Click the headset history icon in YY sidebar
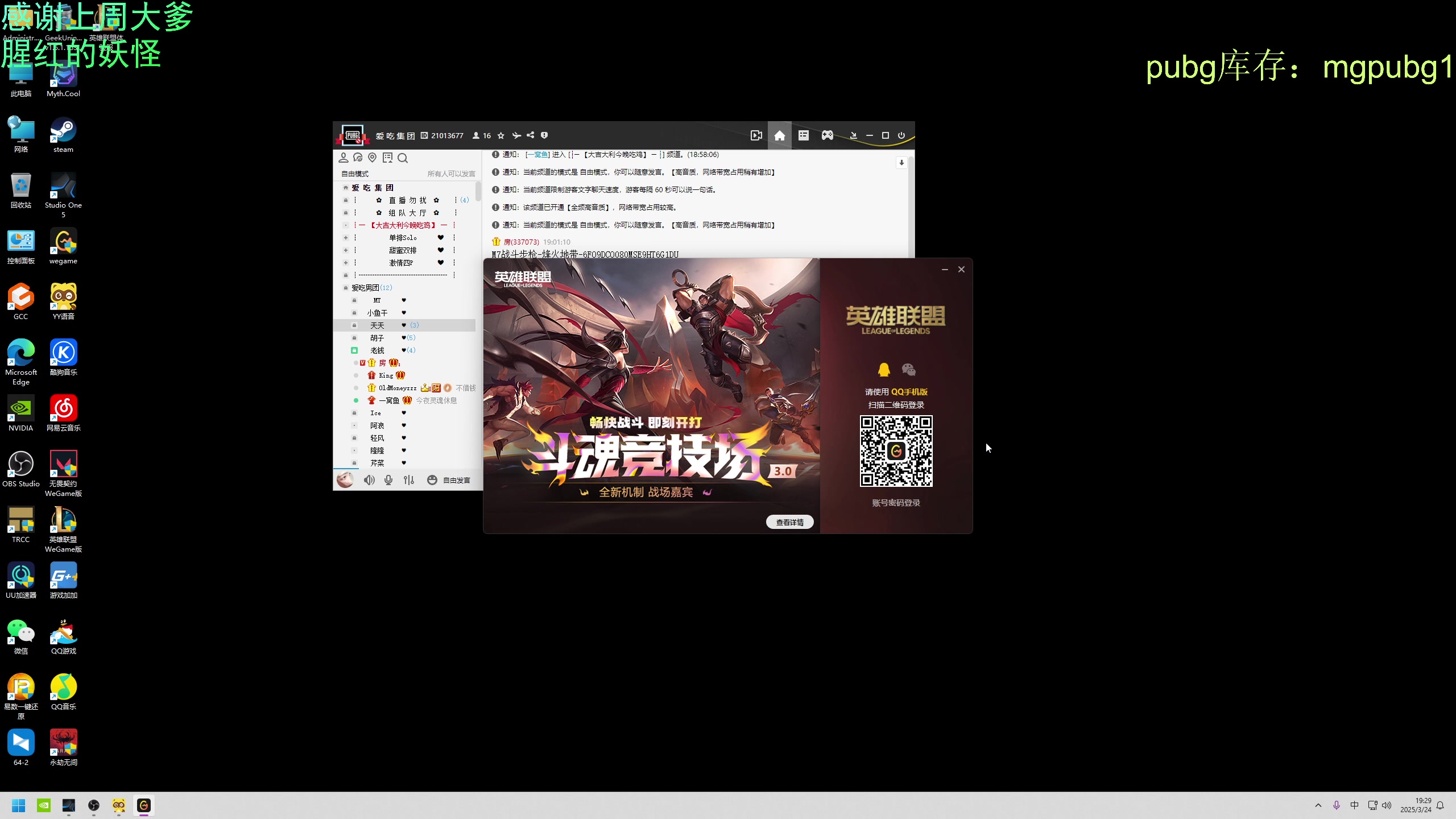Viewport: 1456px width, 819px height. pyautogui.click(x=358, y=158)
